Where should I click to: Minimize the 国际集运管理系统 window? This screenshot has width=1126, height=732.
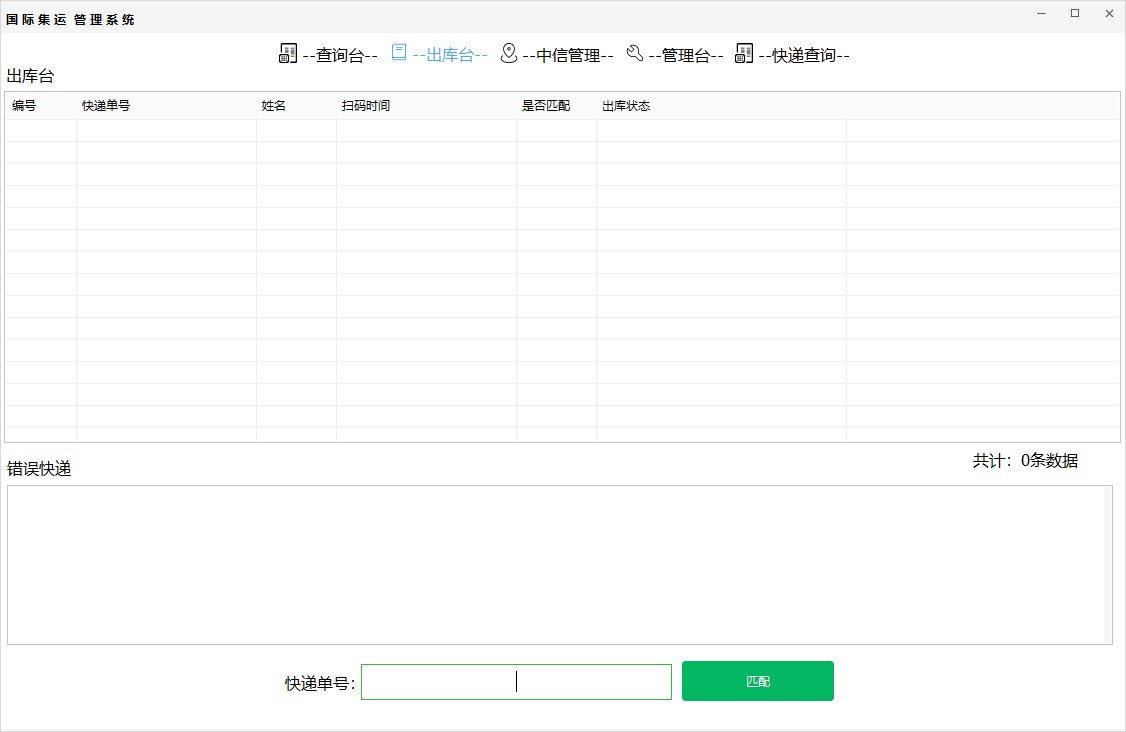(1041, 14)
